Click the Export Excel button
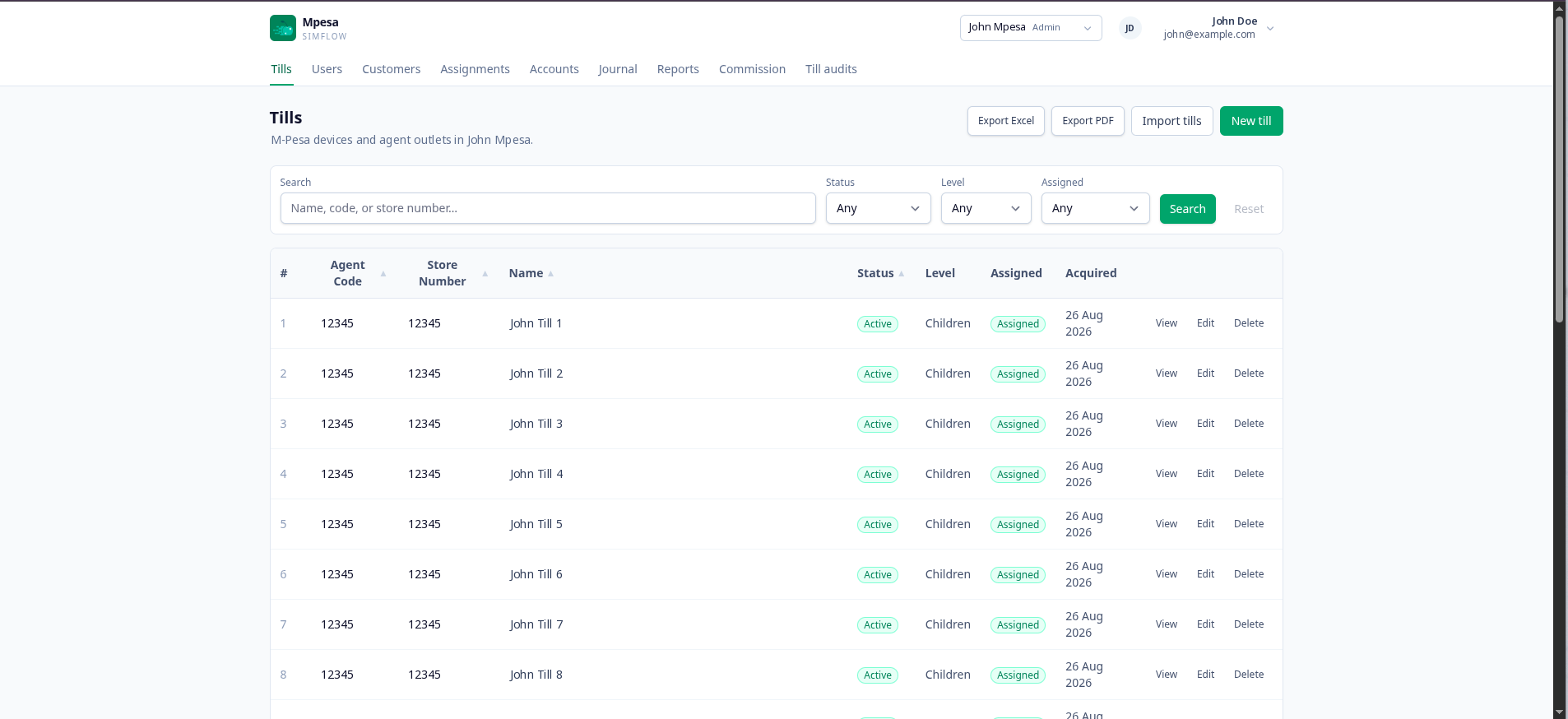Viewport: 1568px width, 719px height. [1006, 121]
